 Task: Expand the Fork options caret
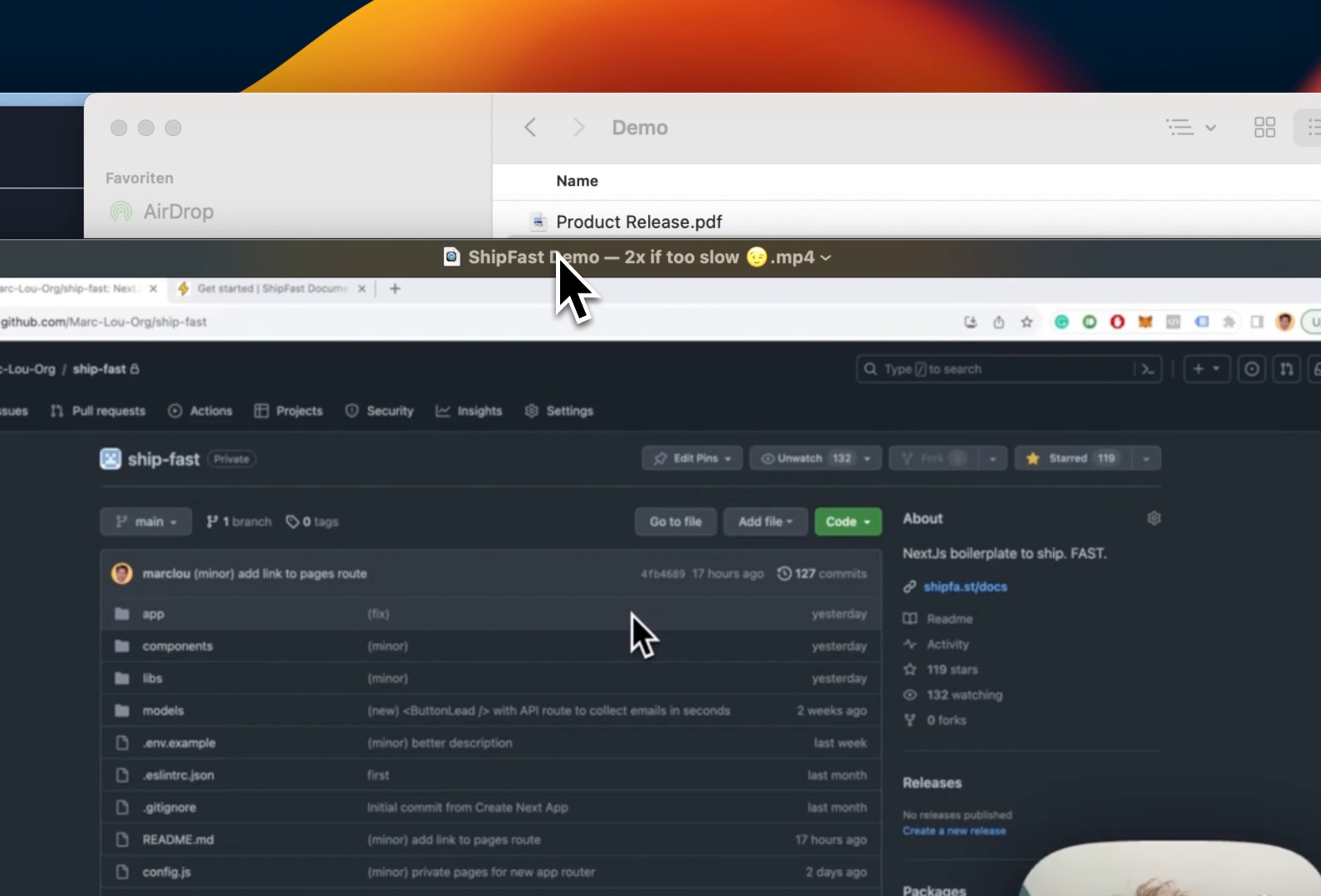992,458
